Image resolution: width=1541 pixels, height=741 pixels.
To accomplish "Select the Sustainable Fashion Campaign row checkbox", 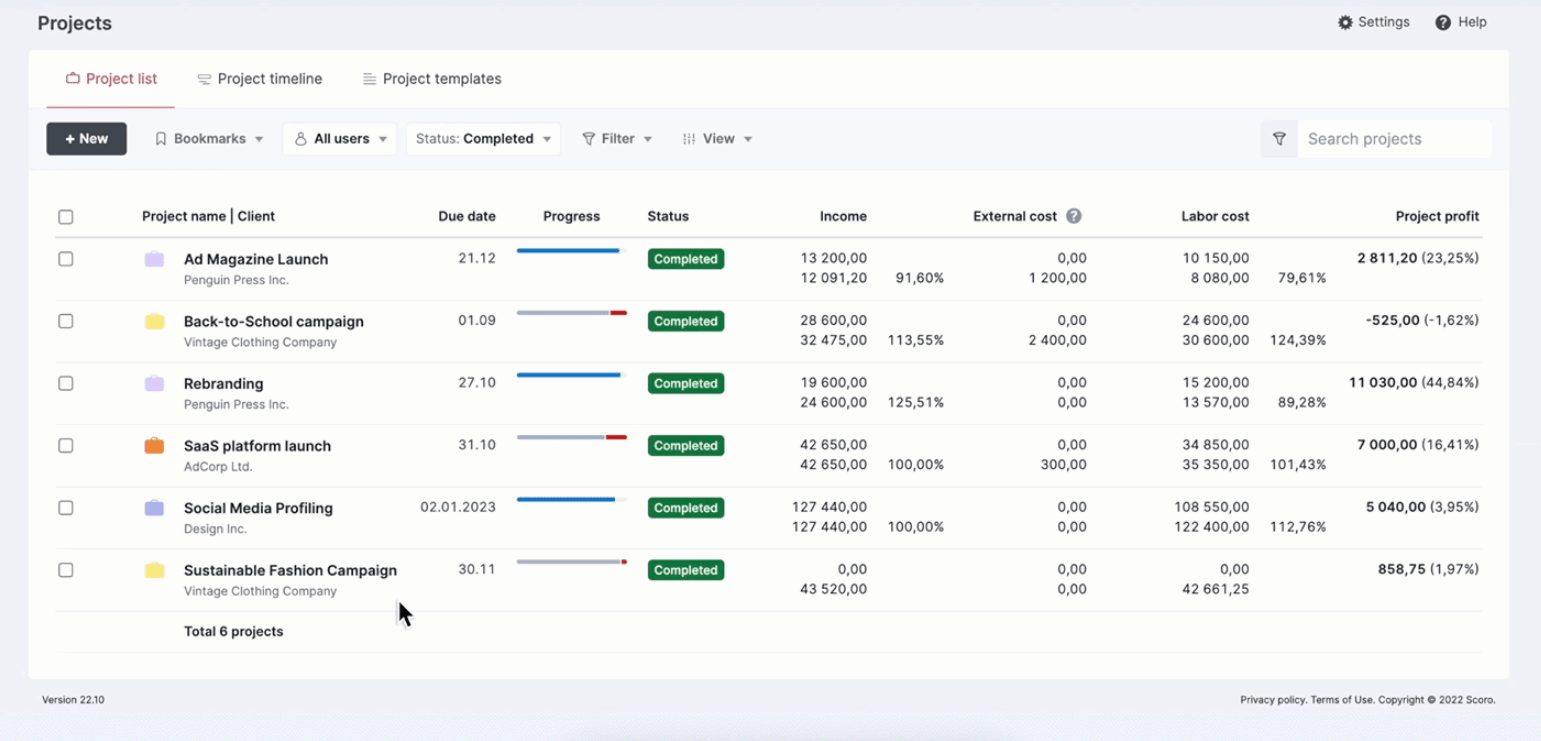I will (66, 570).
